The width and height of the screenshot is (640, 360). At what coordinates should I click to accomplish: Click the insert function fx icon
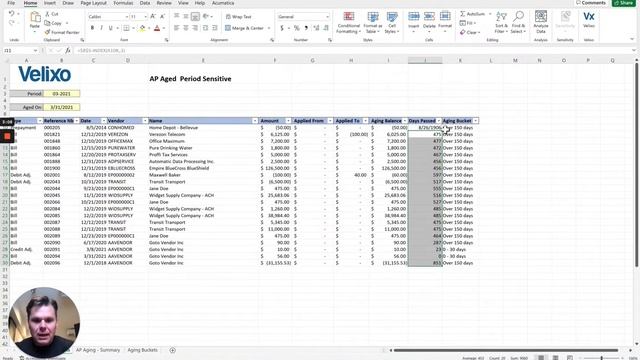(68, 51)
